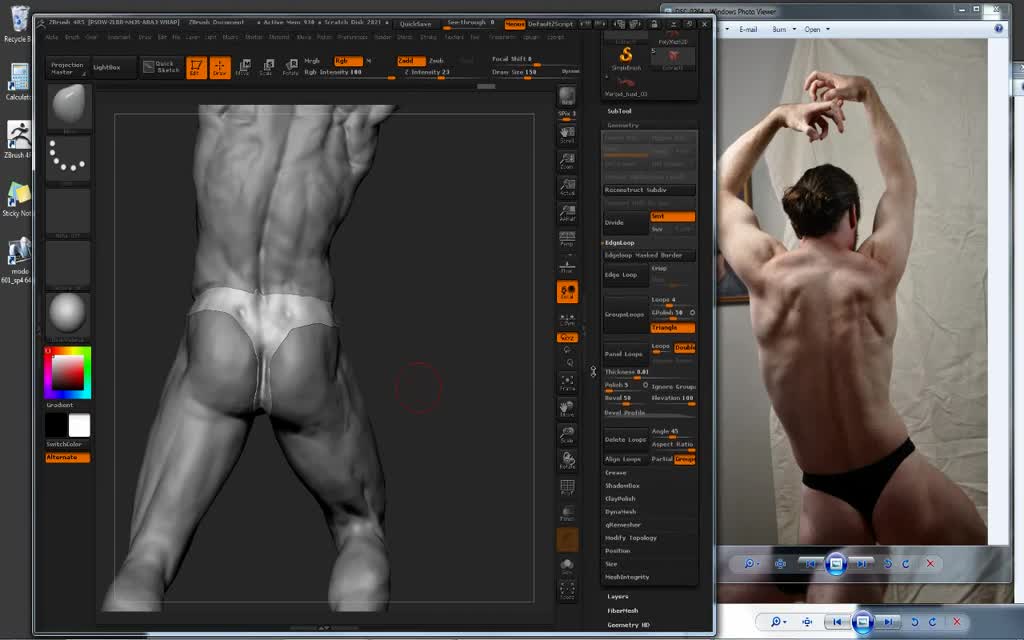Toggle the Zadd sculpt mode
1024x640 pixels.
click(x=411, y=61)
